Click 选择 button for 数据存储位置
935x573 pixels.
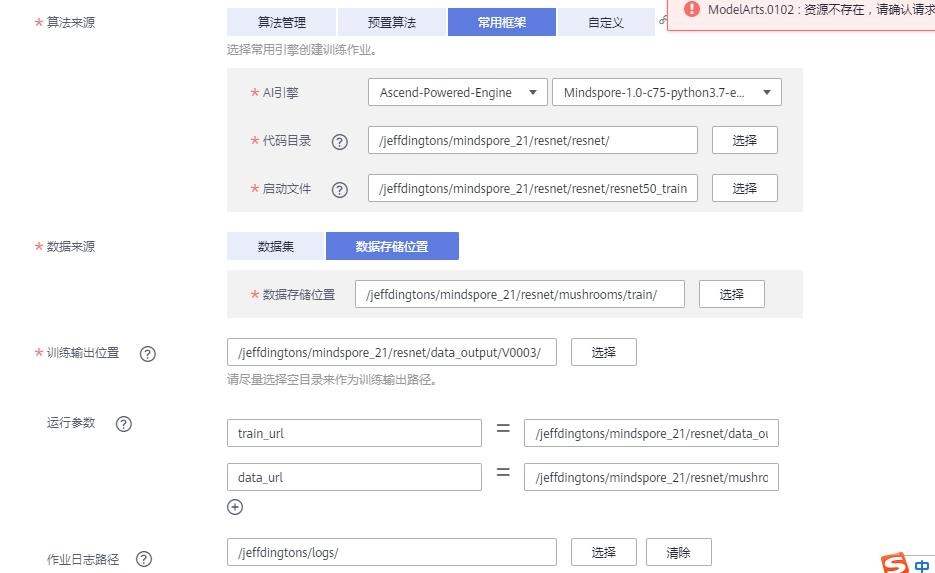tap(732, 295)
